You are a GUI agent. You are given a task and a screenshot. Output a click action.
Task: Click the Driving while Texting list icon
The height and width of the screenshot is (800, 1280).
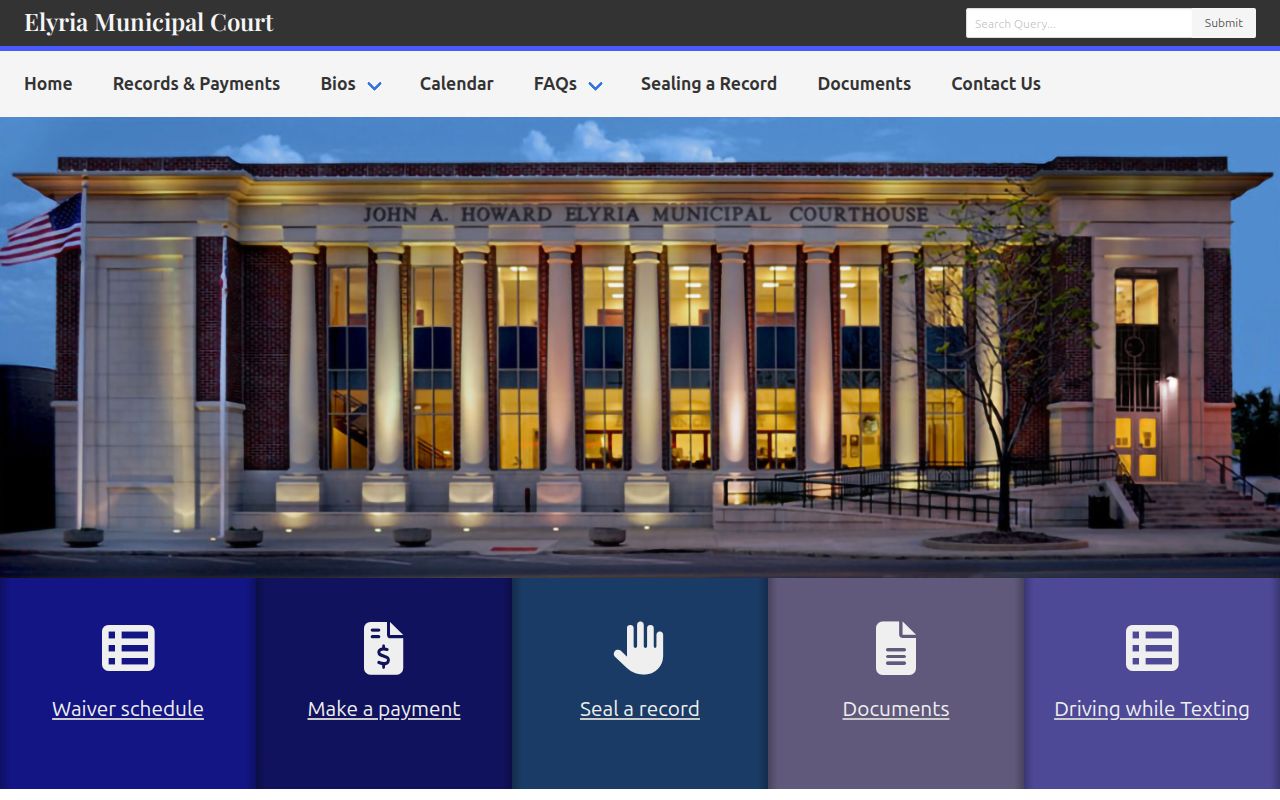[1152, 648]
